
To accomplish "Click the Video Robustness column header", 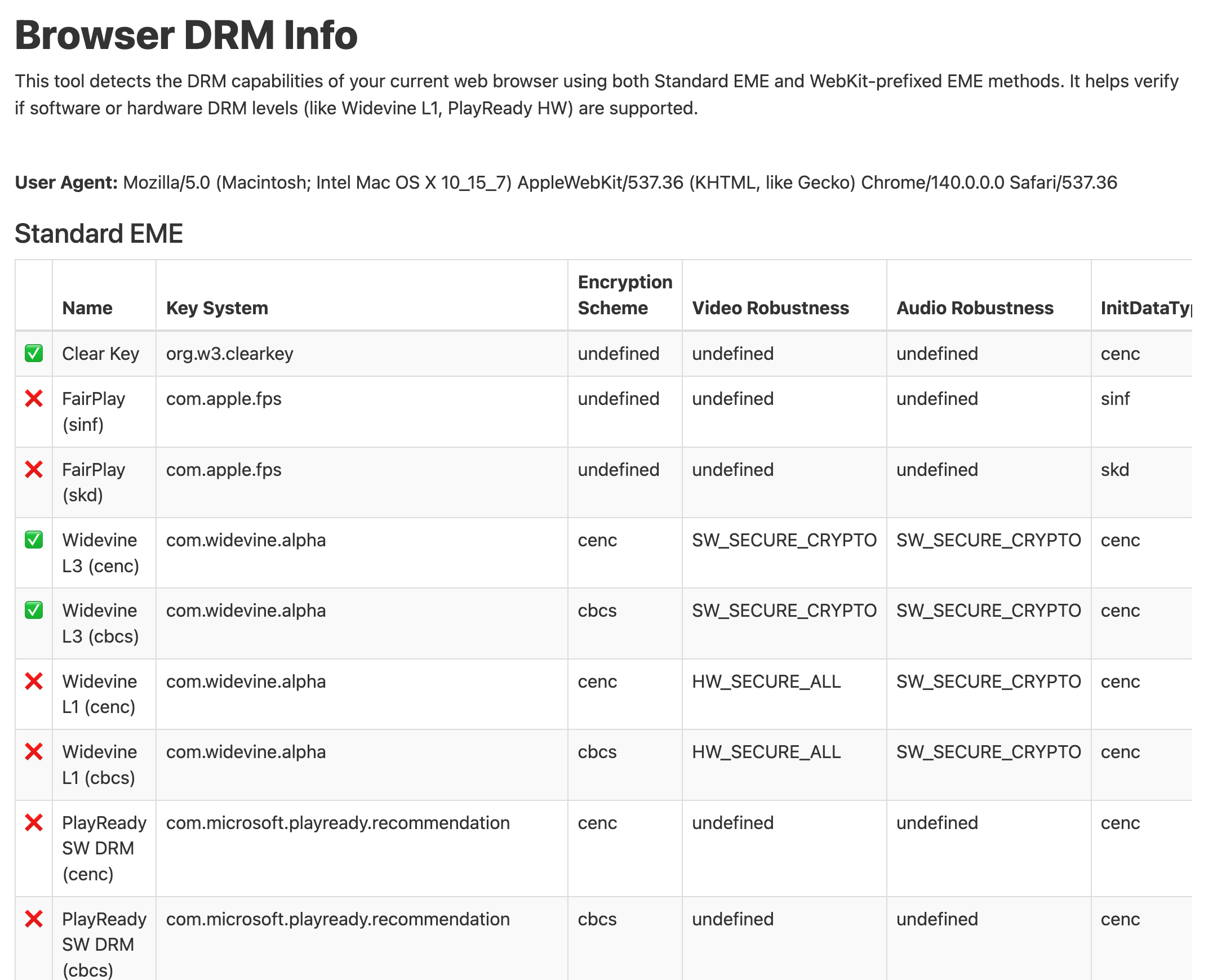I will pos(770,308).
